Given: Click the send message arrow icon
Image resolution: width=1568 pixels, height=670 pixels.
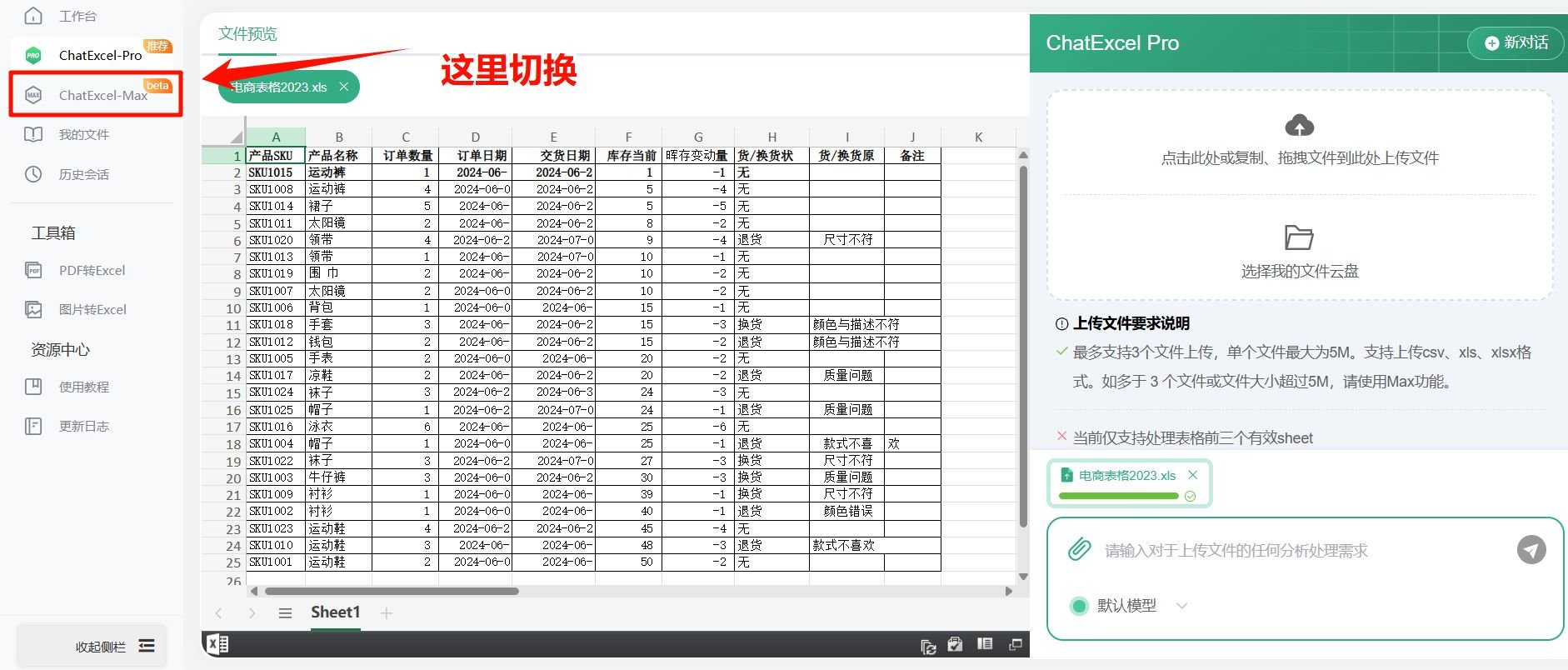Looking at the screenshot, I should tap(1531, 550).
